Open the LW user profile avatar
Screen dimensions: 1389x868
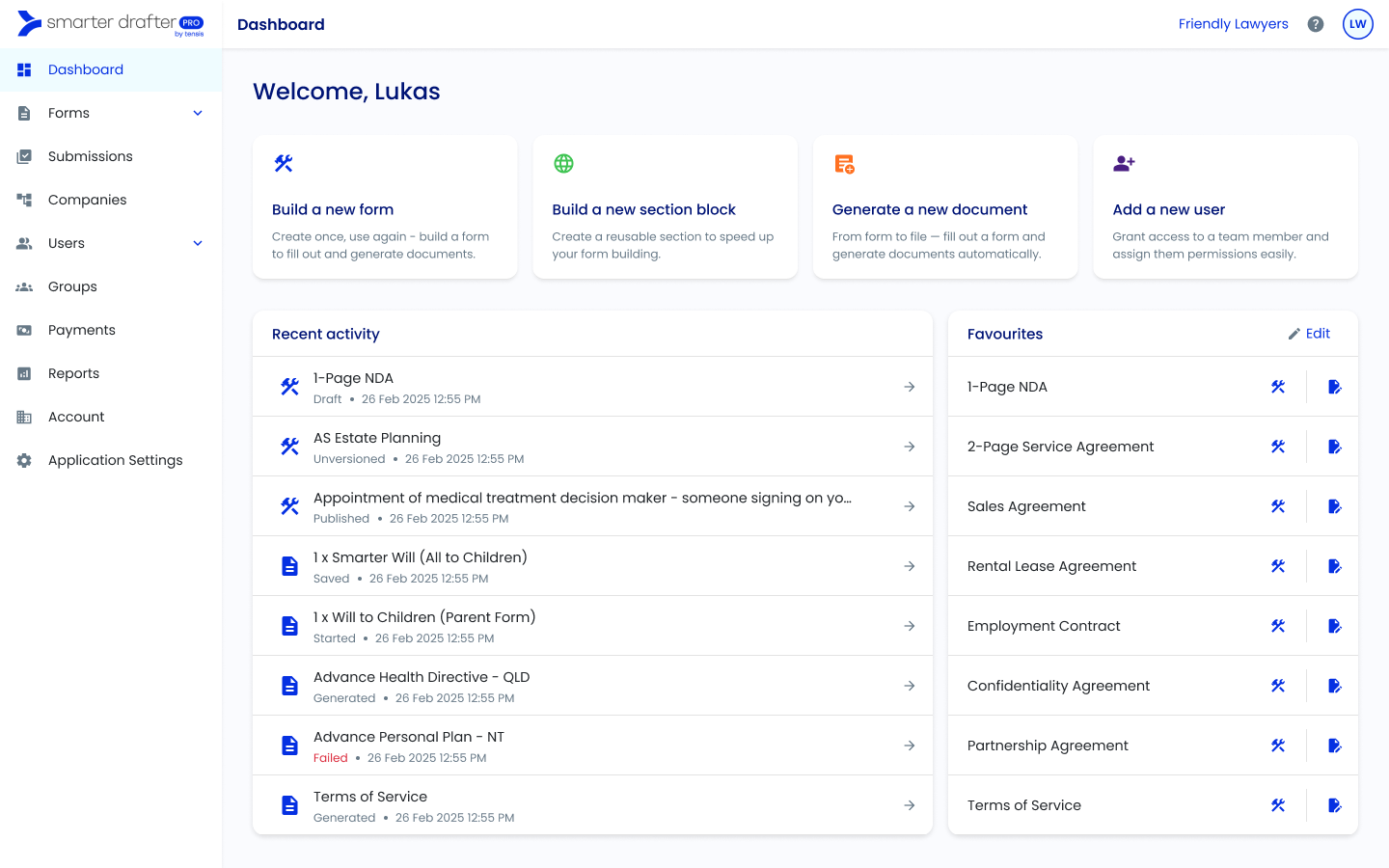pos(1357,24)
